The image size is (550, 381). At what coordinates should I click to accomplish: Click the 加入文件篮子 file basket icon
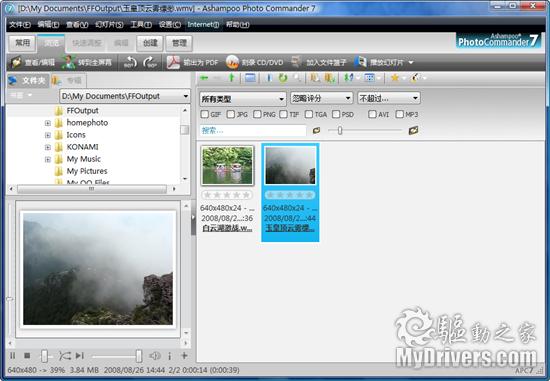click(296, 62)
